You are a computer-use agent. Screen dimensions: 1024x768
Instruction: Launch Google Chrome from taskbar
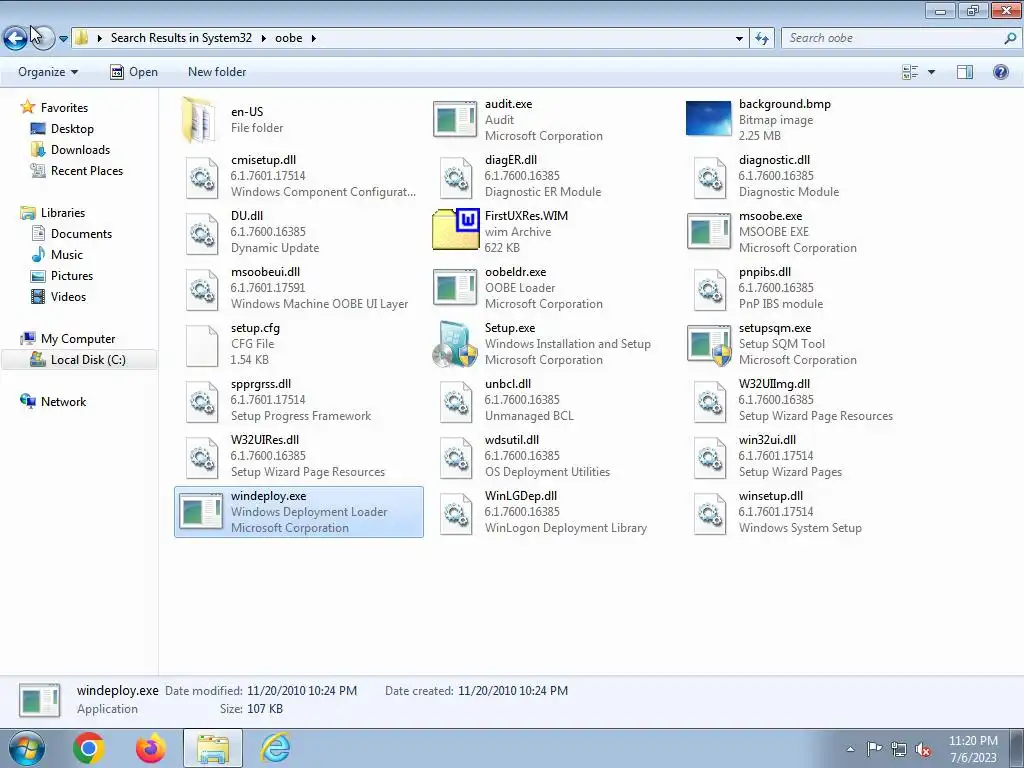click(x=88, y=748)
